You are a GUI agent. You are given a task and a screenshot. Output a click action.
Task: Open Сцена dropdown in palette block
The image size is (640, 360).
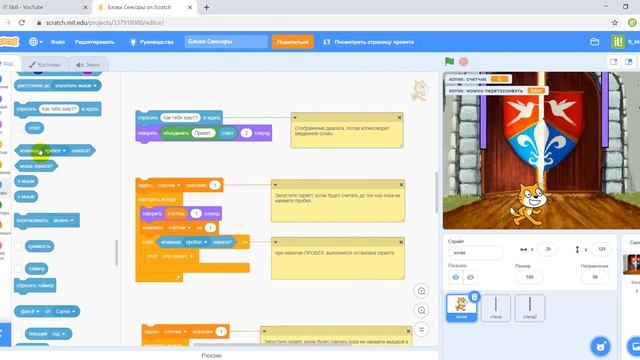coord(65,311)
